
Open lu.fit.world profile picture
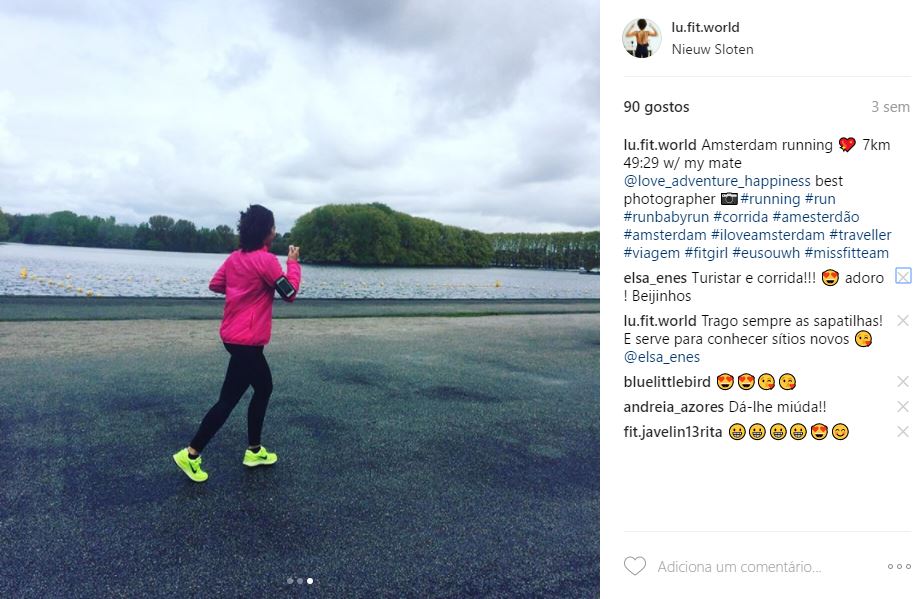tap(642, 38)
